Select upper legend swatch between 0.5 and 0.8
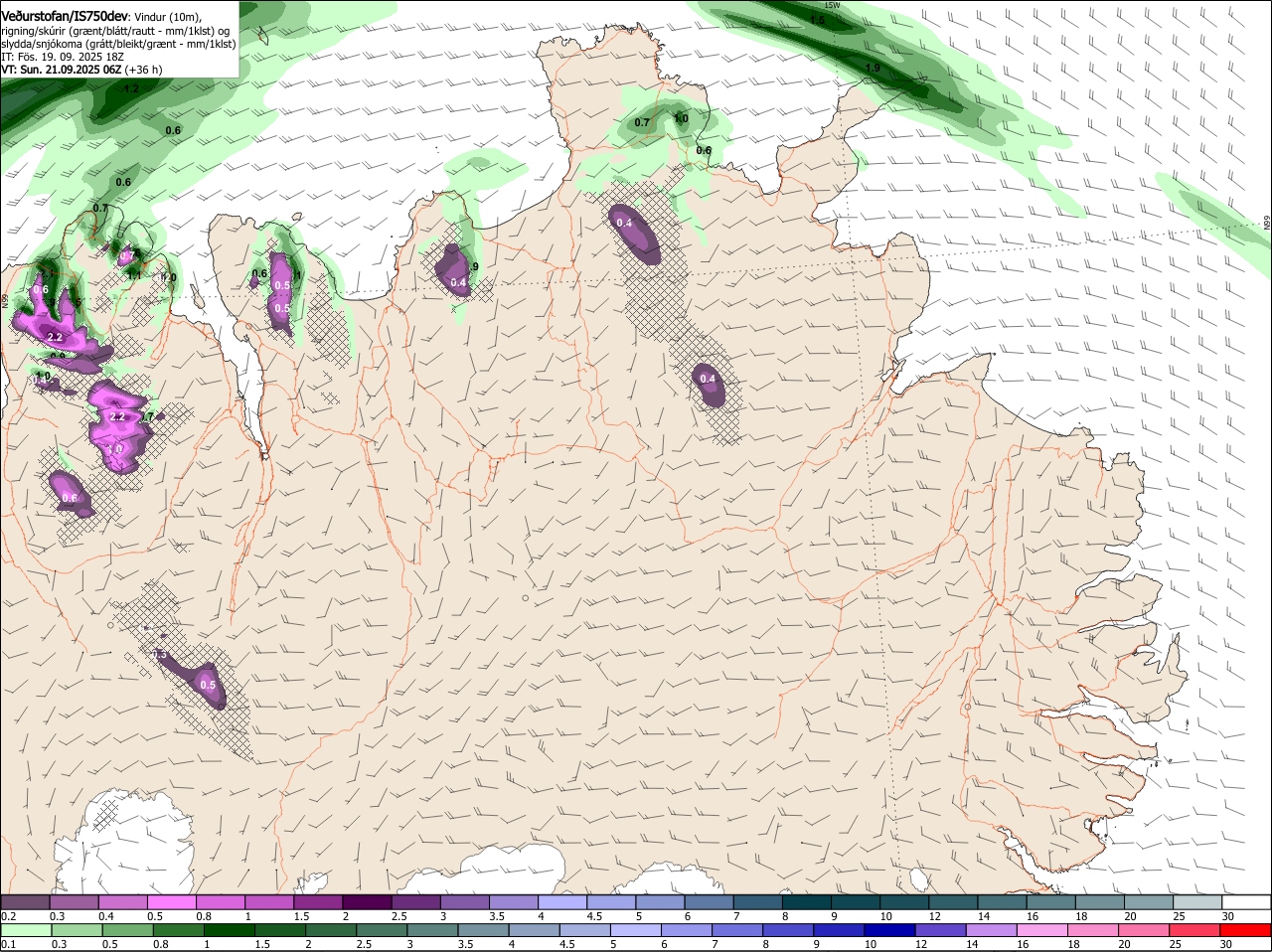The width and height of the screenshot is (1272, 952). [x=171, y=901]
